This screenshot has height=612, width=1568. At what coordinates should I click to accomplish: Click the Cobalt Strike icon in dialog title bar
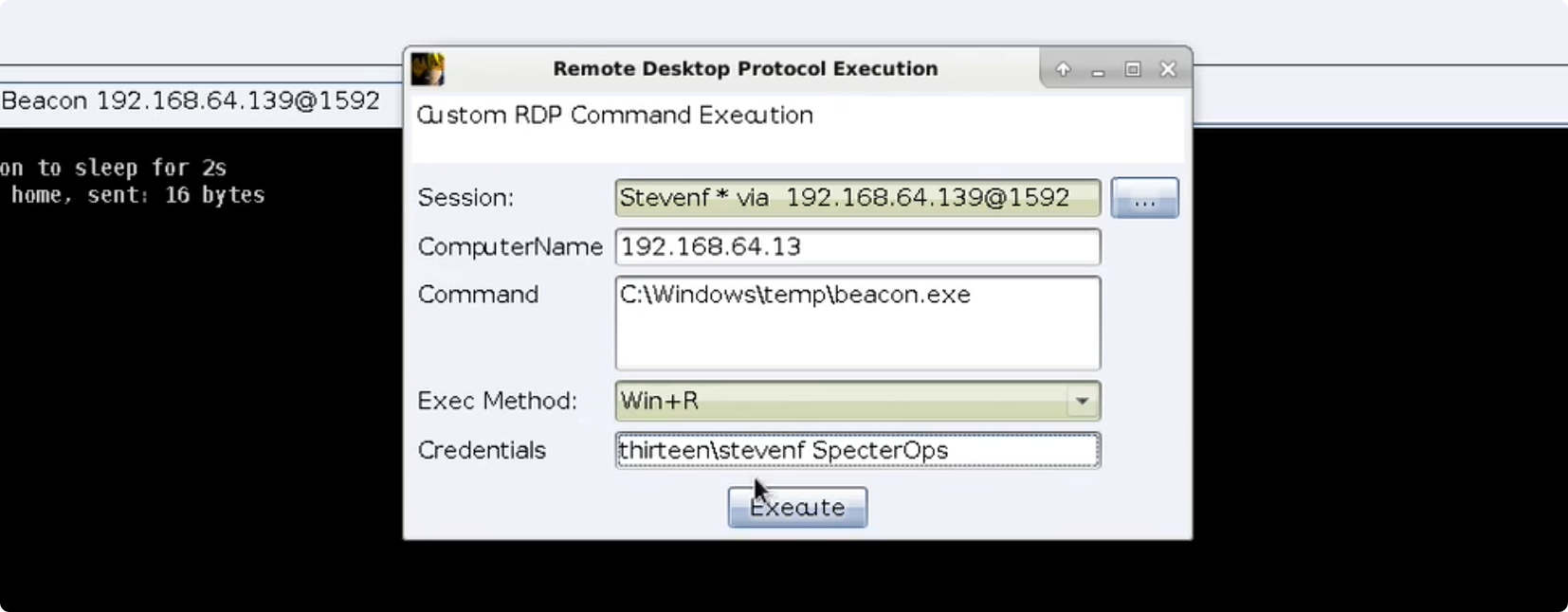pyautogui.click(x=428, y=69)
